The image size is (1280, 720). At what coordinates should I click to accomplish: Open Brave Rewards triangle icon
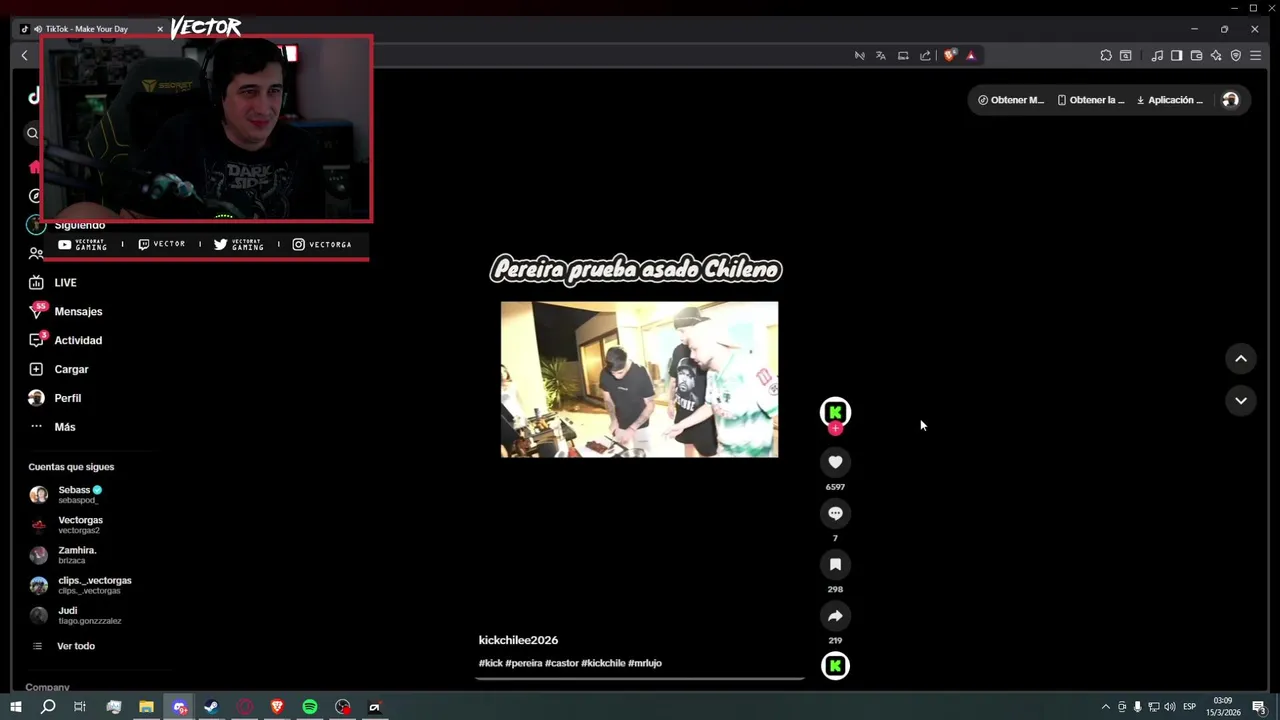click(x=970, y=56)
